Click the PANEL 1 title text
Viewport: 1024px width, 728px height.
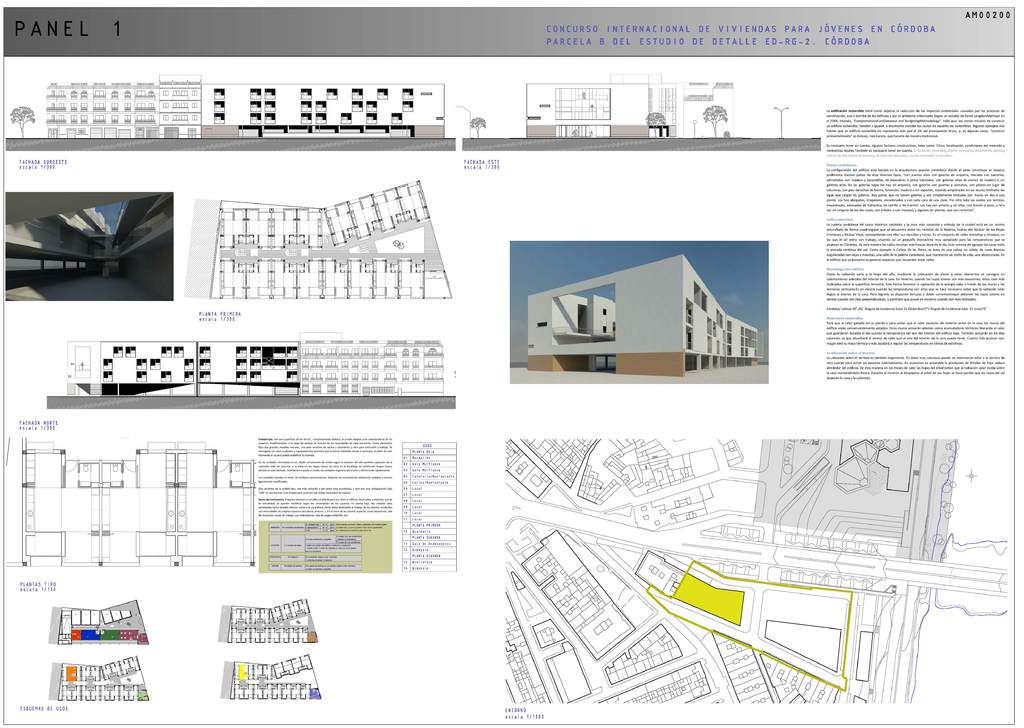(70, 32)
